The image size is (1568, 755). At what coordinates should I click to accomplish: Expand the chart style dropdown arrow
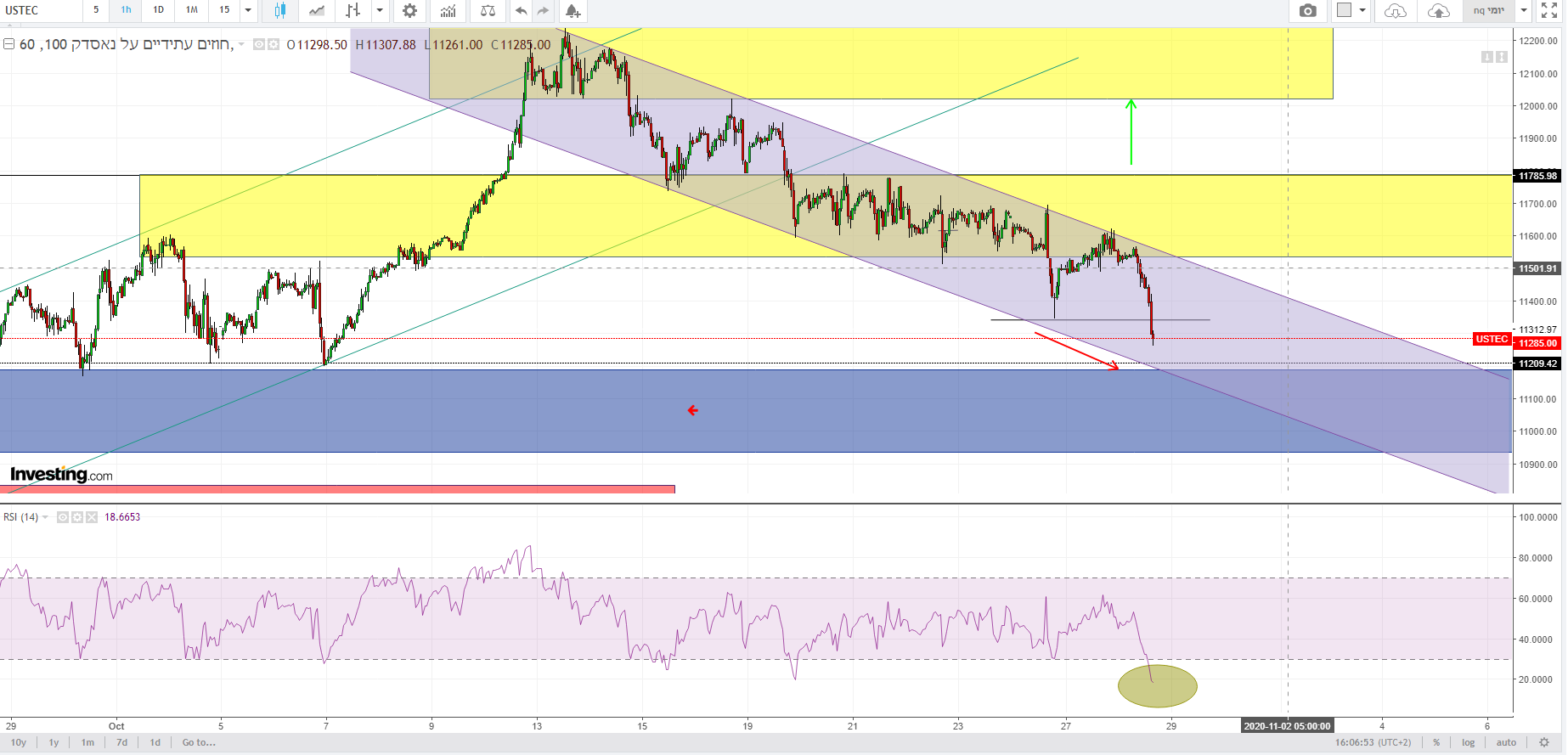point(380,10)
